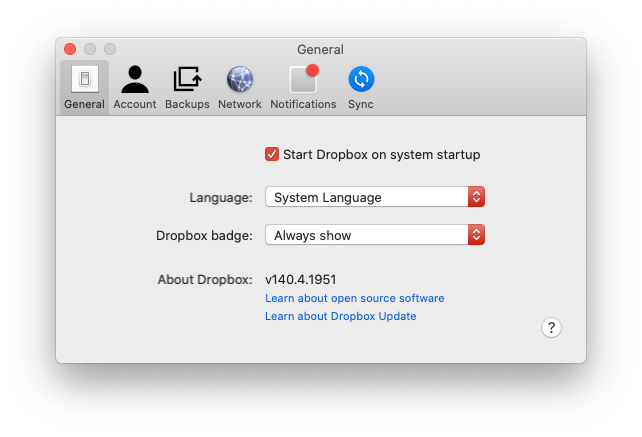Click Learn about open source software link
This screenshot has width=642, height=437.
pos(355,298)
